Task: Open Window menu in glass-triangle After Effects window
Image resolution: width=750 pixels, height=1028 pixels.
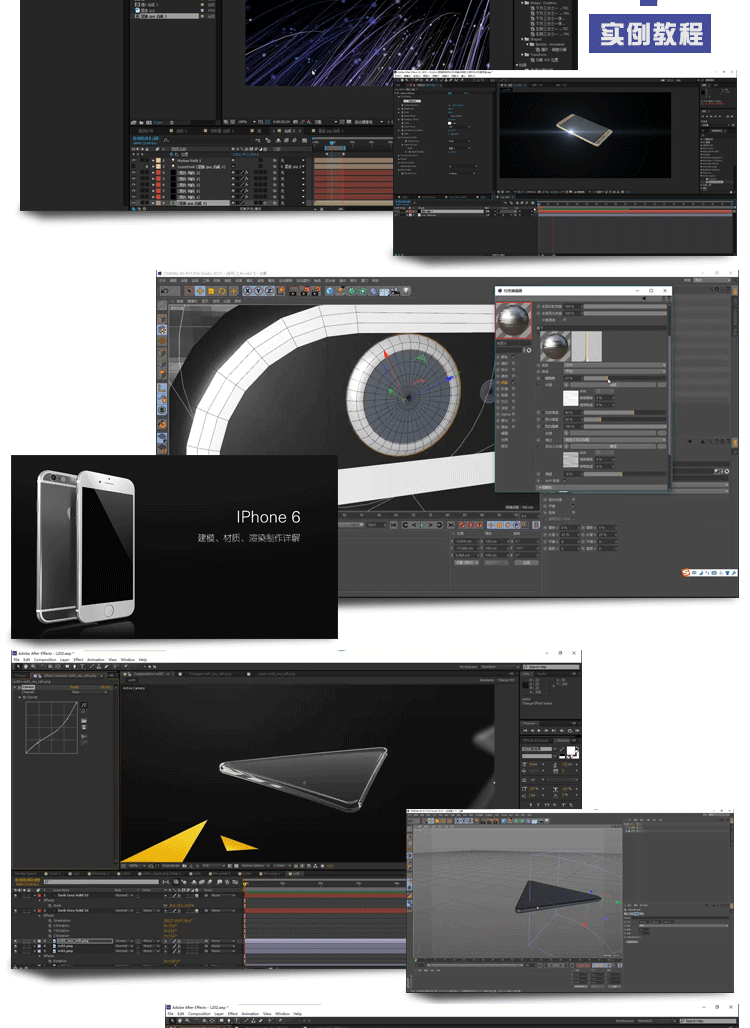Action: pyautogui.click(x=128, y=660)
